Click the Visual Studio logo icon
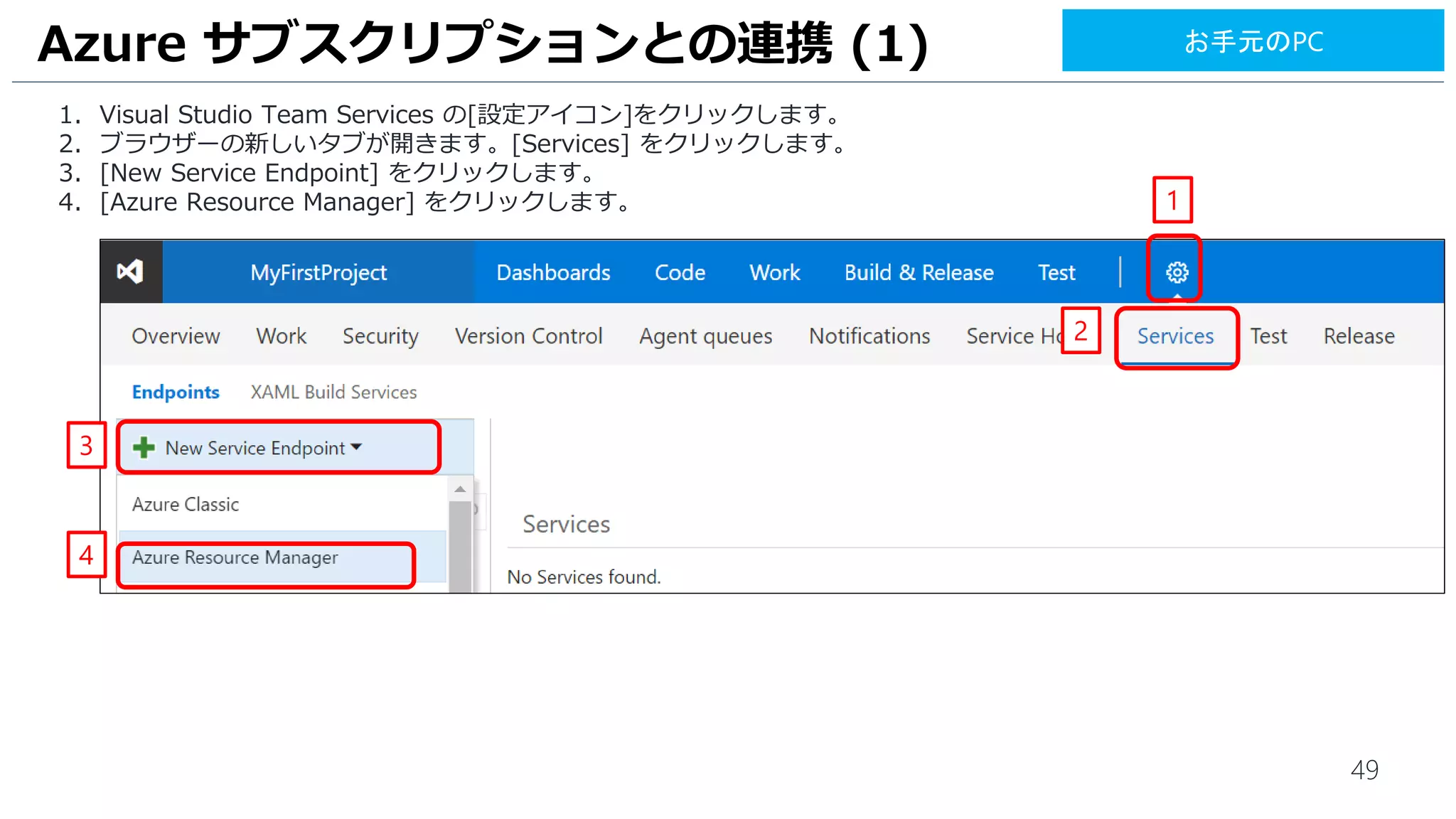The width and height of the screenshot is (1456, 819). [131, 272]
